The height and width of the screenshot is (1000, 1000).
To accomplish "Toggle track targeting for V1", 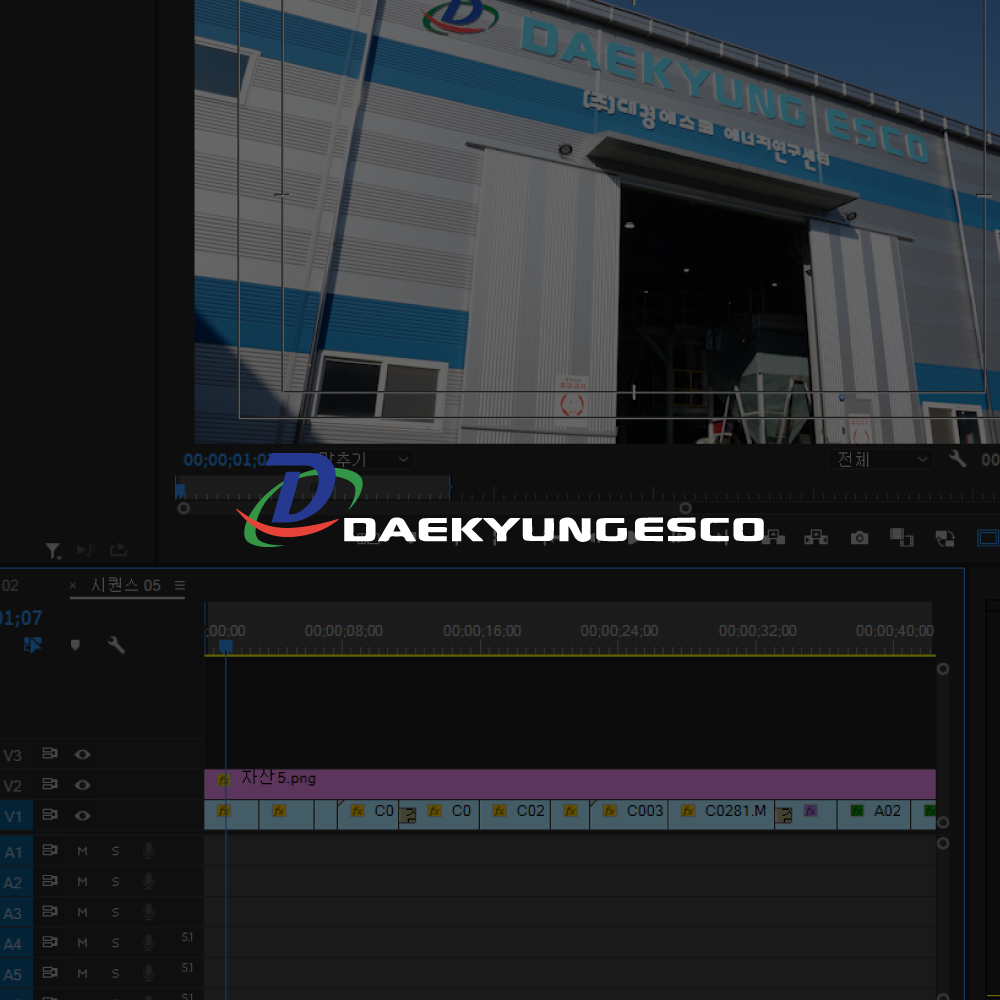I will [x=14, y=816].
